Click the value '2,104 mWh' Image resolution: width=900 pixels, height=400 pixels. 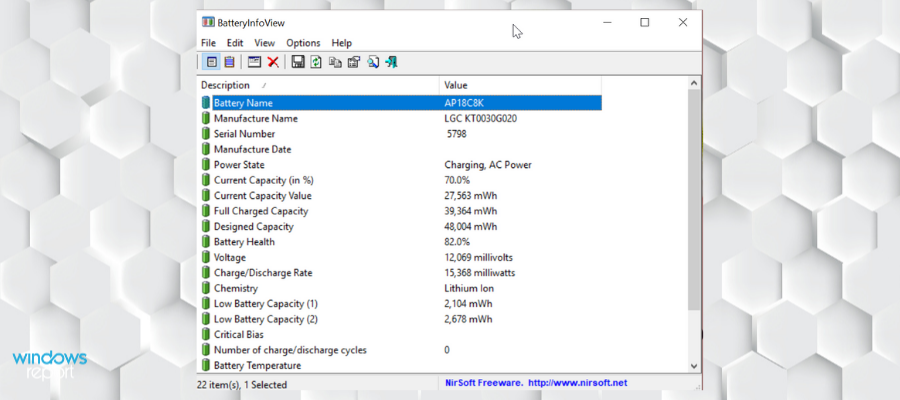point(468,304)
